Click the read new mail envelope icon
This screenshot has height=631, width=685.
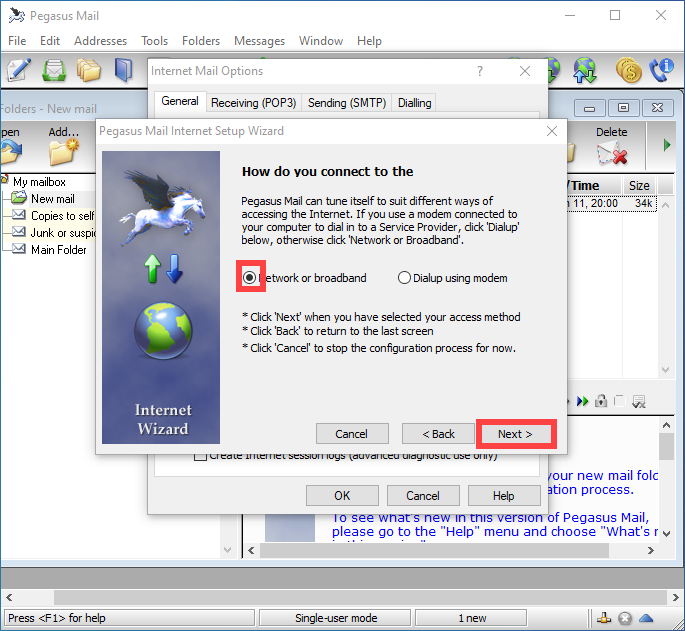54,70
